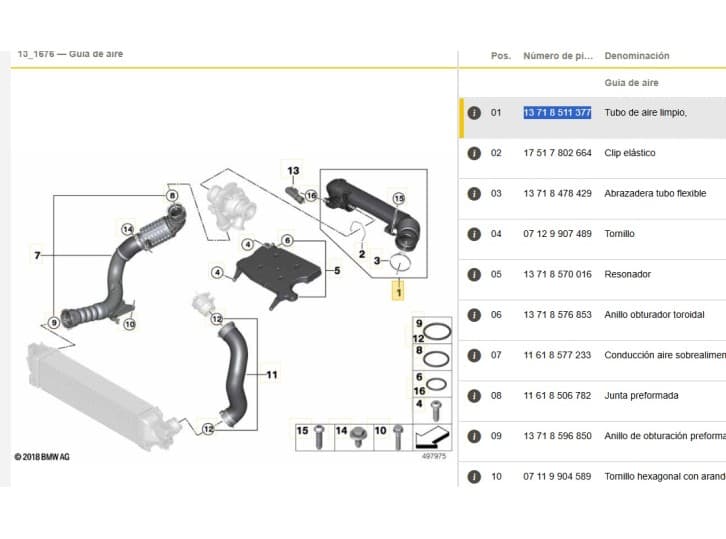The width and height of the screenshot is (726, 539).
Task: Click O-ring 9/12 thumbnail in legend
Action: (x=432, y=330)
